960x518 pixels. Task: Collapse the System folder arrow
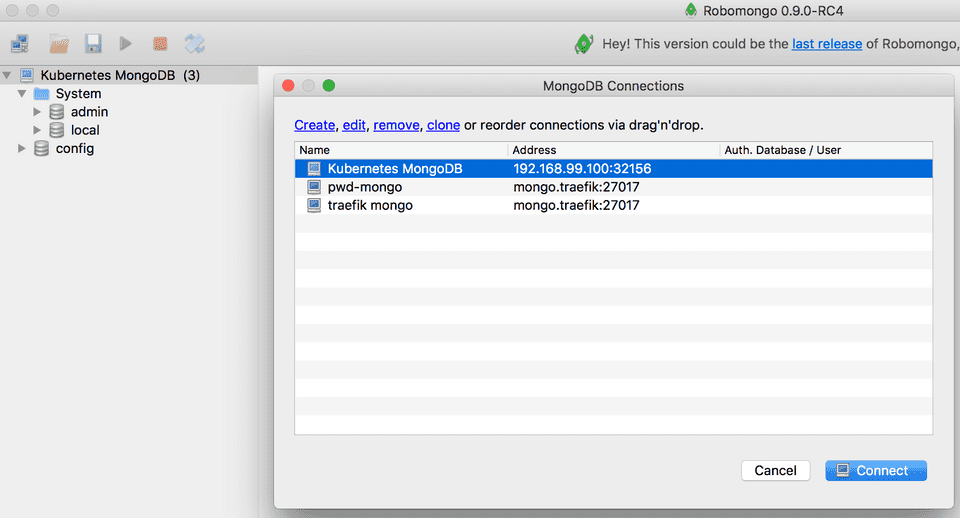22,94
